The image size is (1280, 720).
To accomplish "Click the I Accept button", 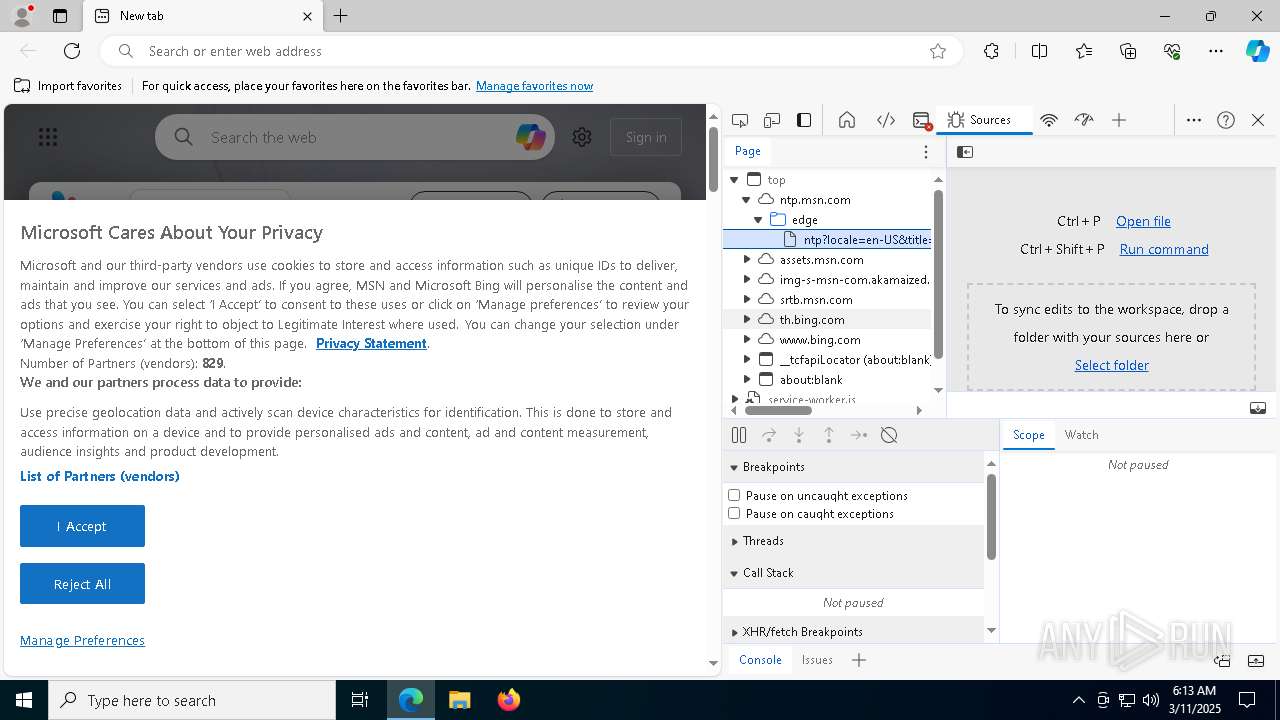I will click(x=82, y=526).
